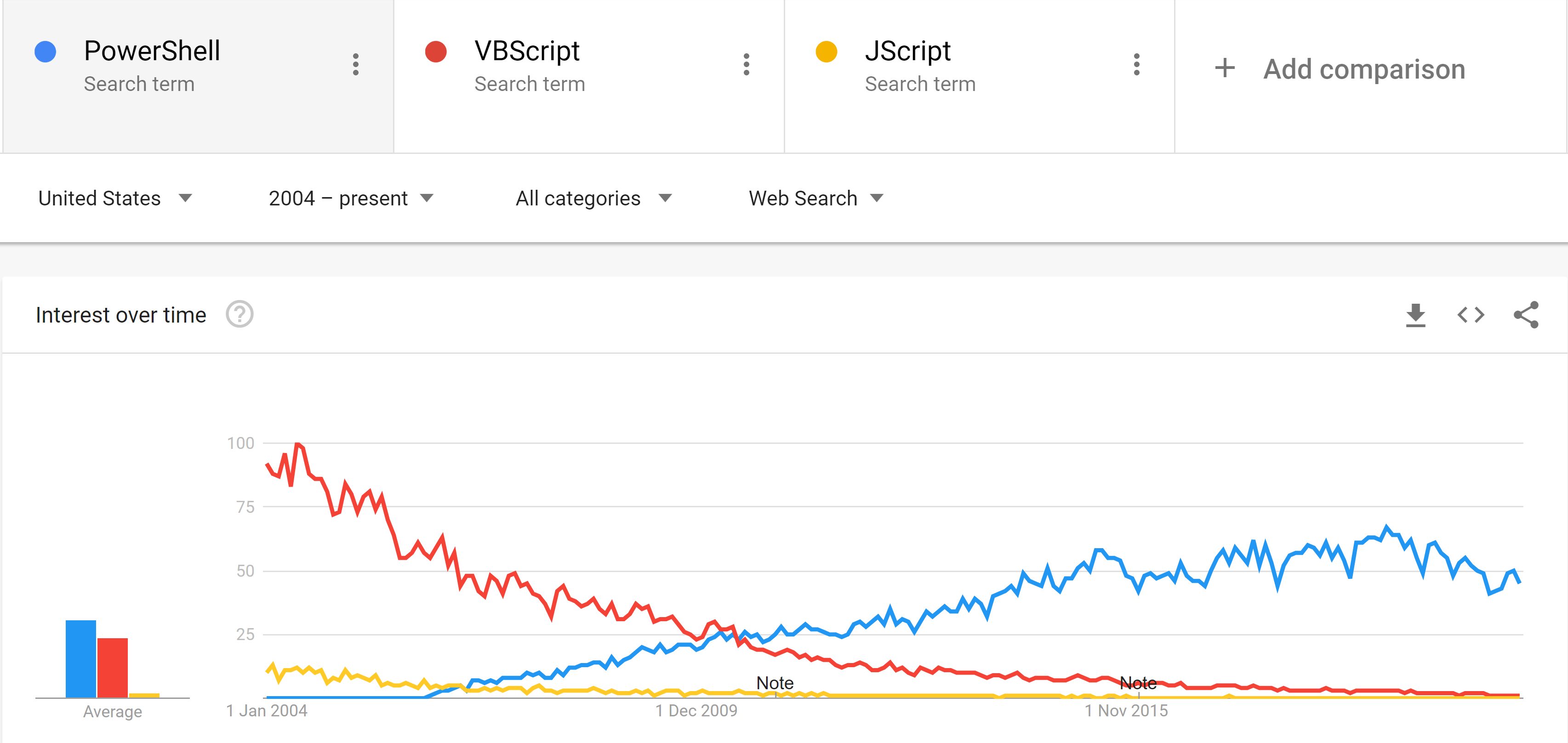Open JScript three-dot options menu

[x=1136, y=64]
